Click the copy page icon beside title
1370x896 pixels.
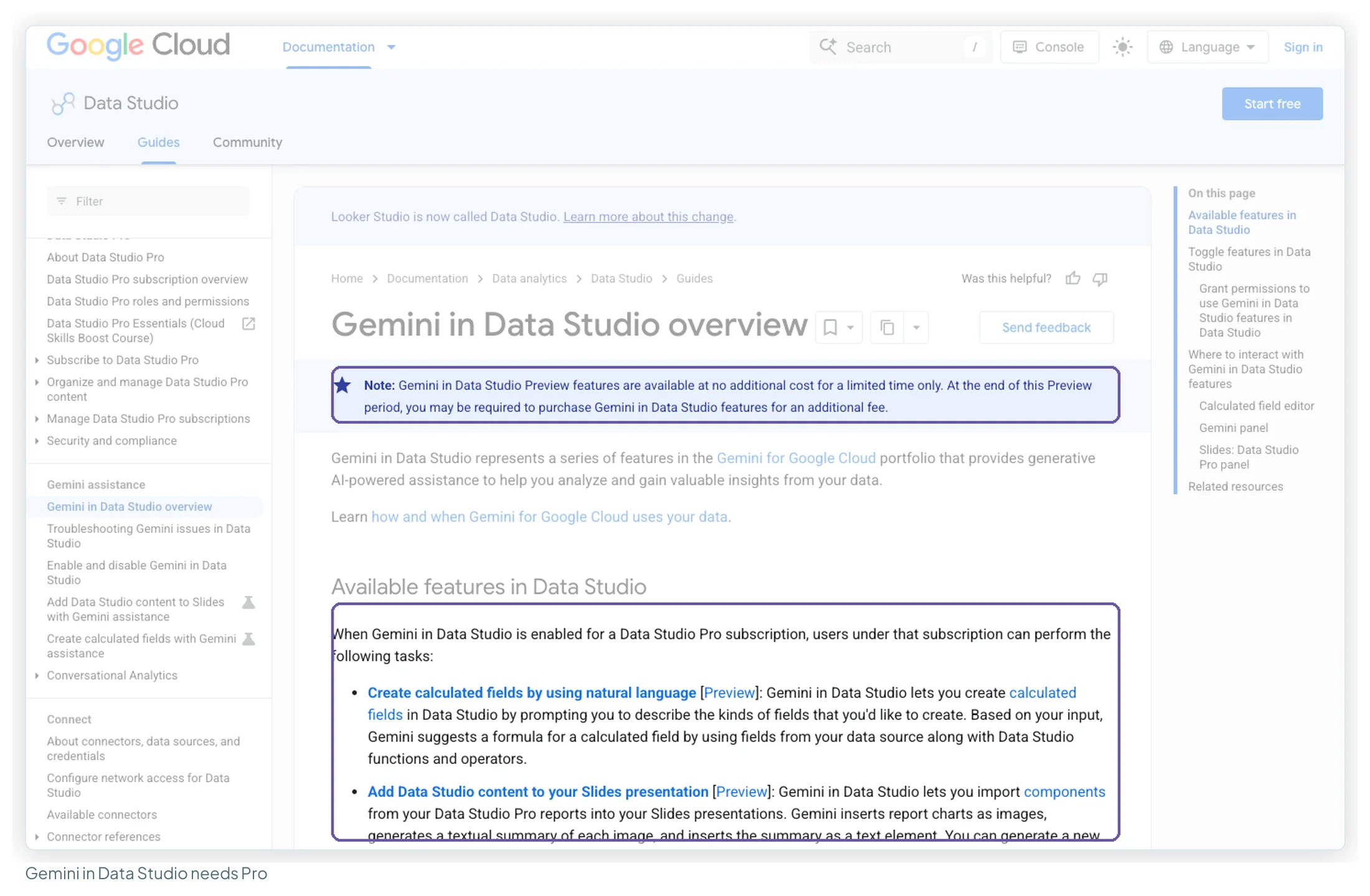coord(887,328)
